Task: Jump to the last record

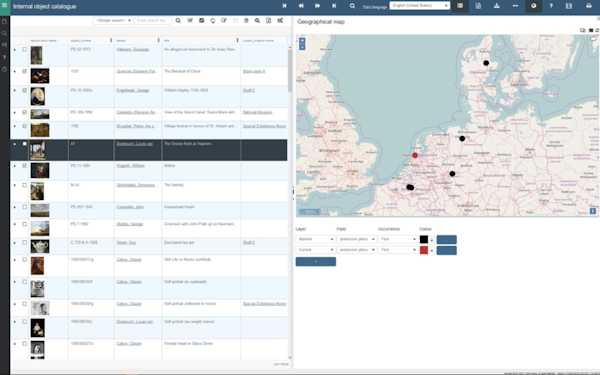Action: 334,6
